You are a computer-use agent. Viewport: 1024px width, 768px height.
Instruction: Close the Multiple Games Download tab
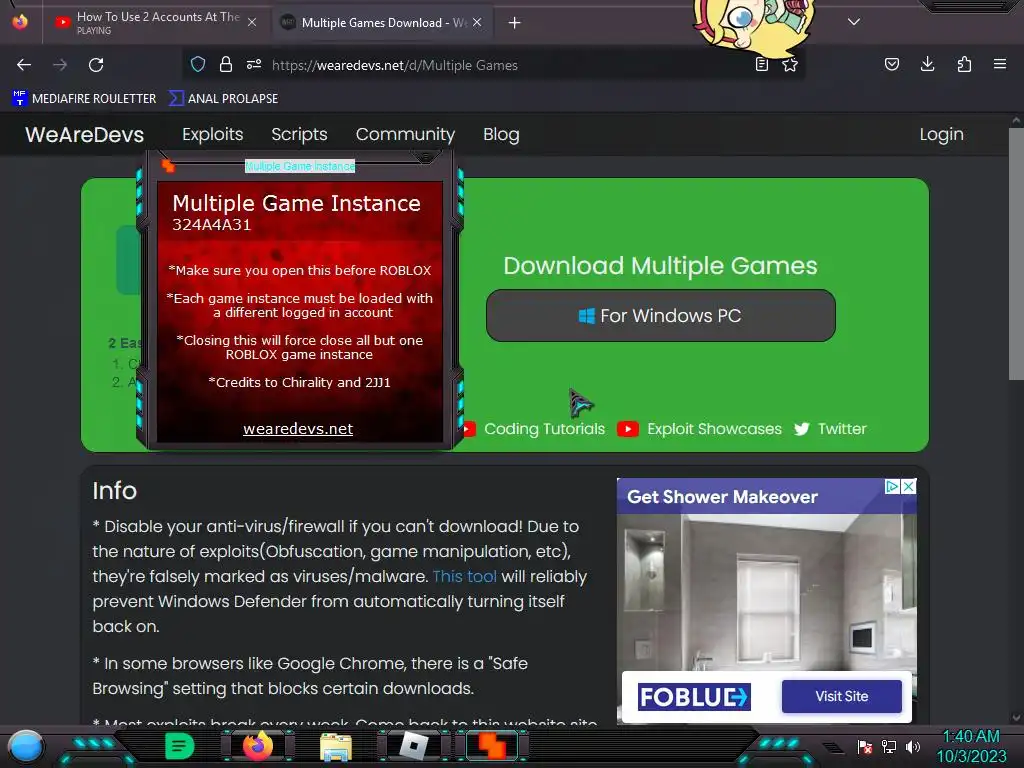click(x=477, y=22)
